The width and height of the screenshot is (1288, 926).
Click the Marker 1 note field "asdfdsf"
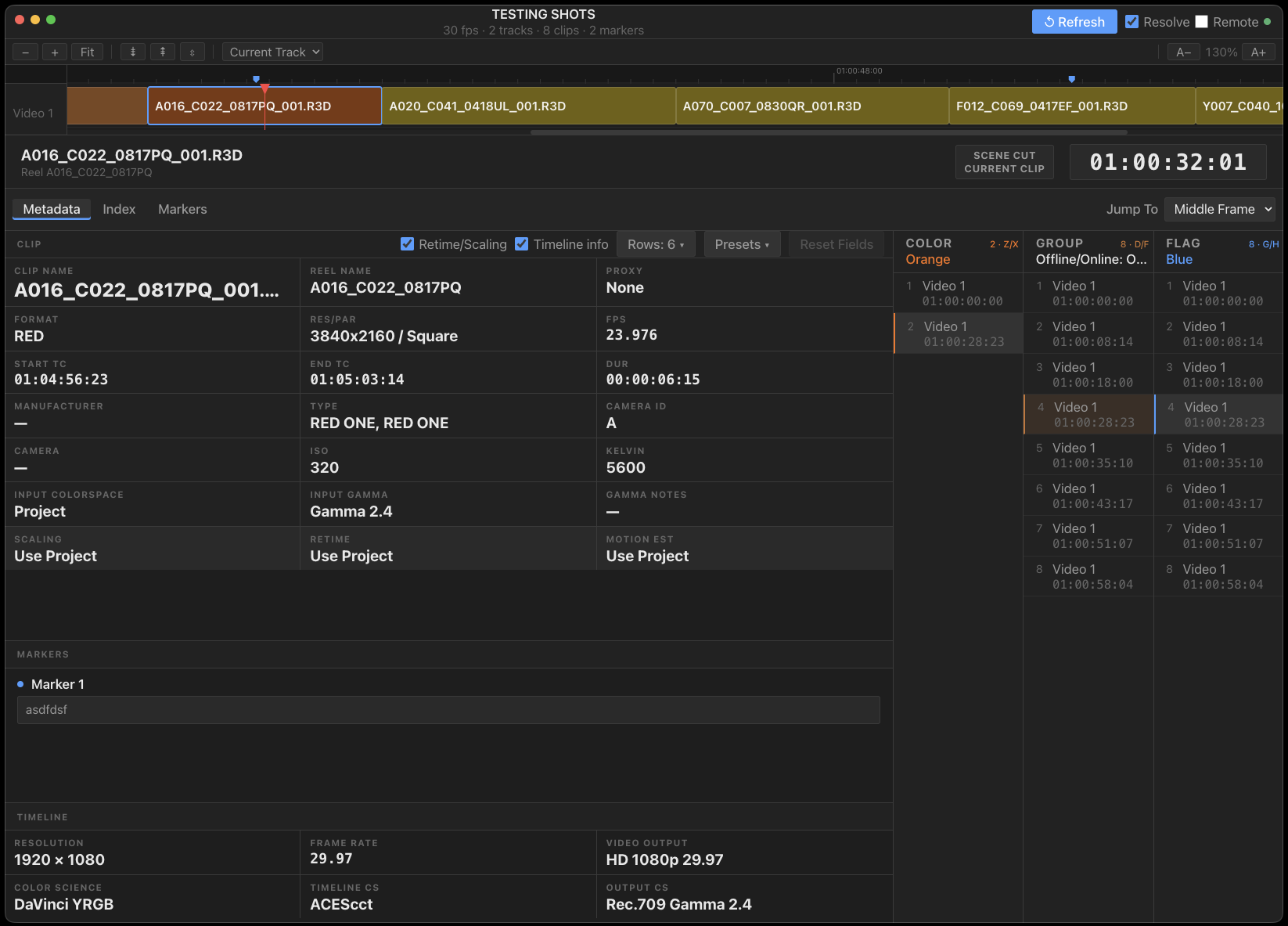448,710
